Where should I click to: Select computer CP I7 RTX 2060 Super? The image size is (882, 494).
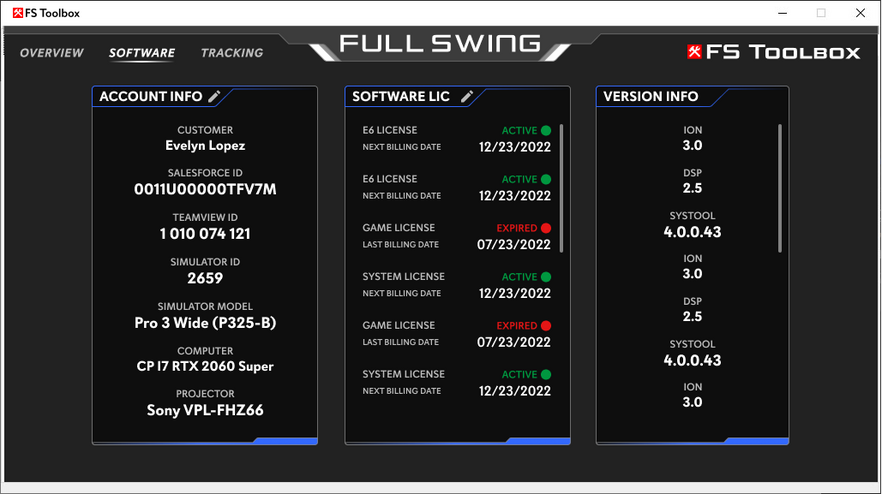click(x=205, y=366)
